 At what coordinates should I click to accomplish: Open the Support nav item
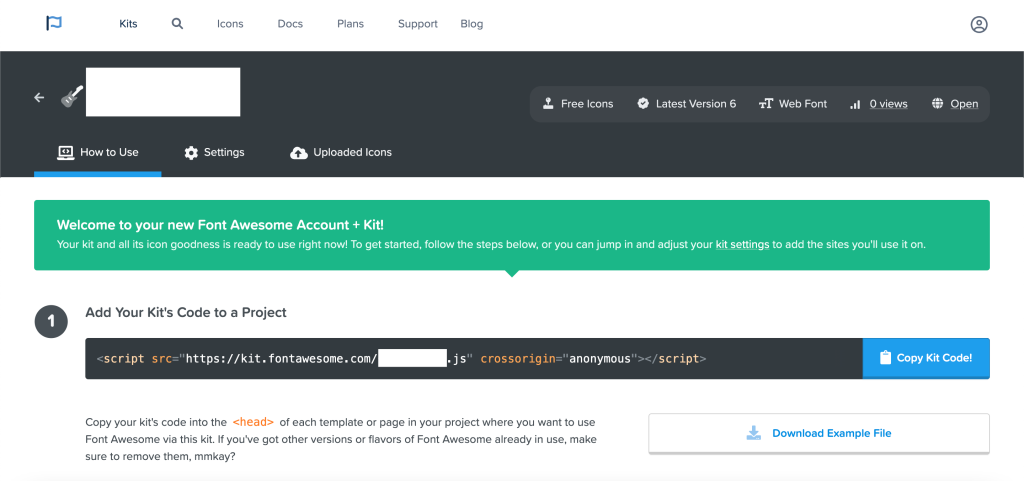pos(418,24)
